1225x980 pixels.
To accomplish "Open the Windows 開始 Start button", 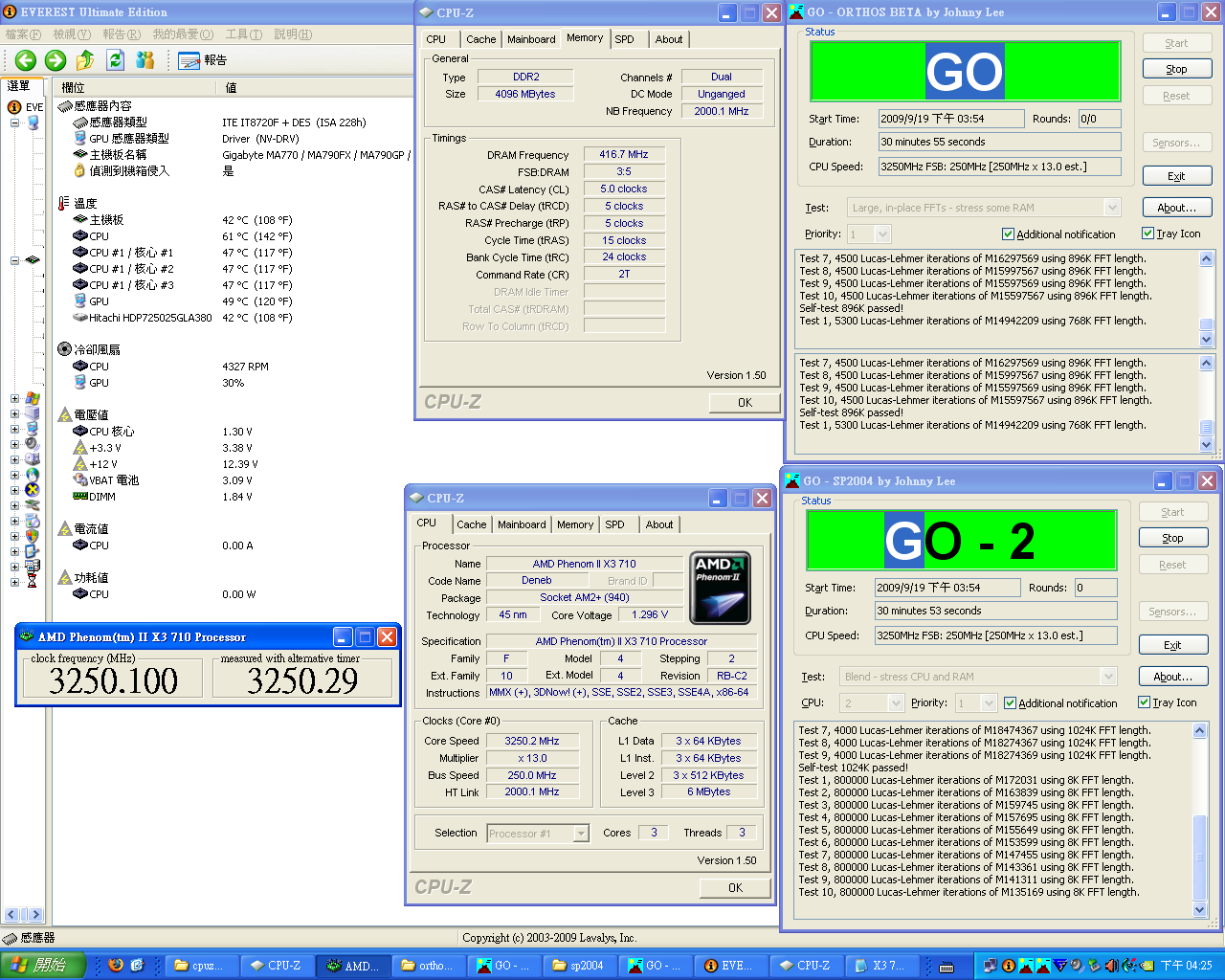I will pyautogui.click(x=42, y=965).
